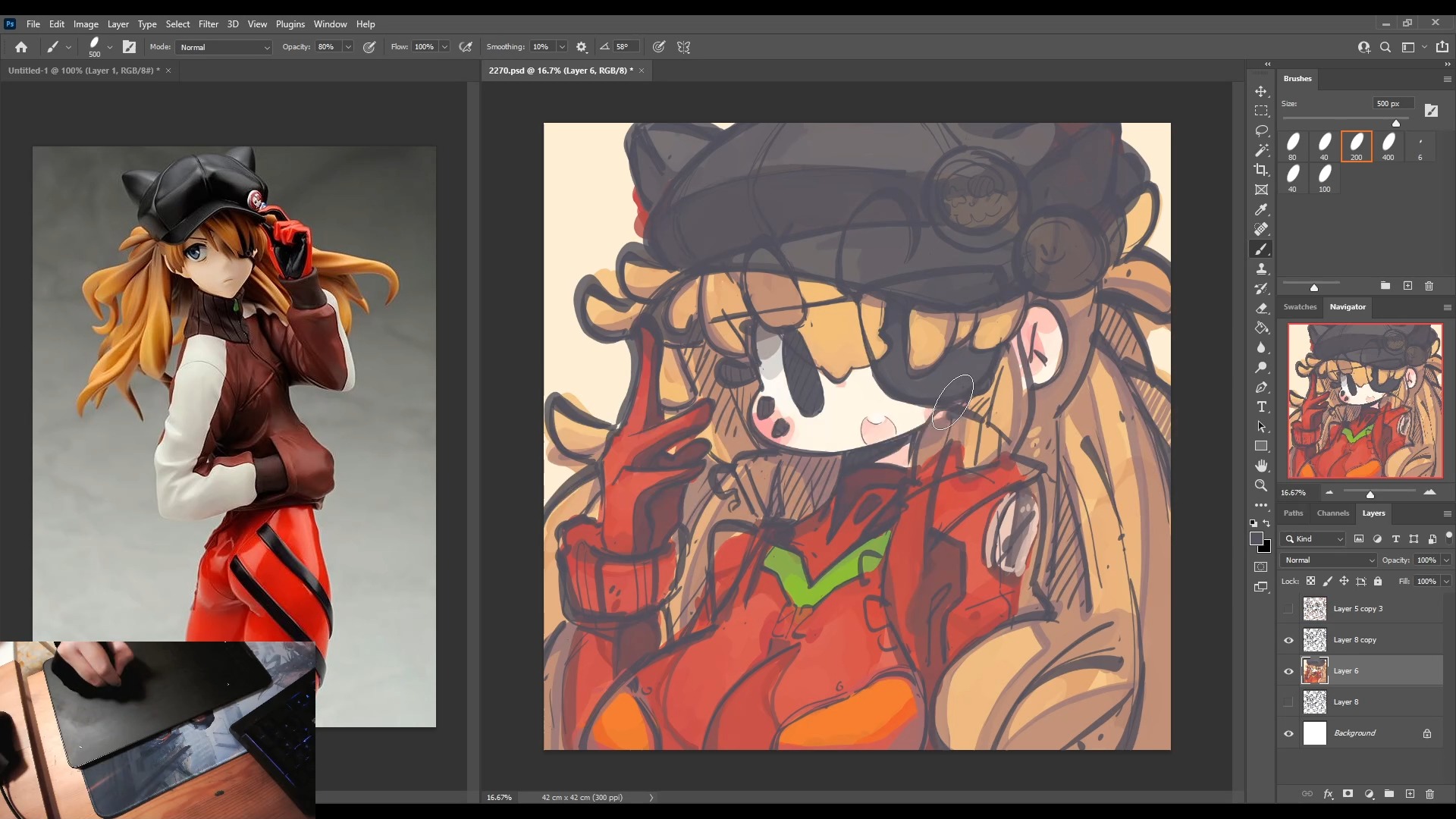Toggle pressure for size button
The height and width of the screenshot is (819, 1456).
(x=659, y=47)
